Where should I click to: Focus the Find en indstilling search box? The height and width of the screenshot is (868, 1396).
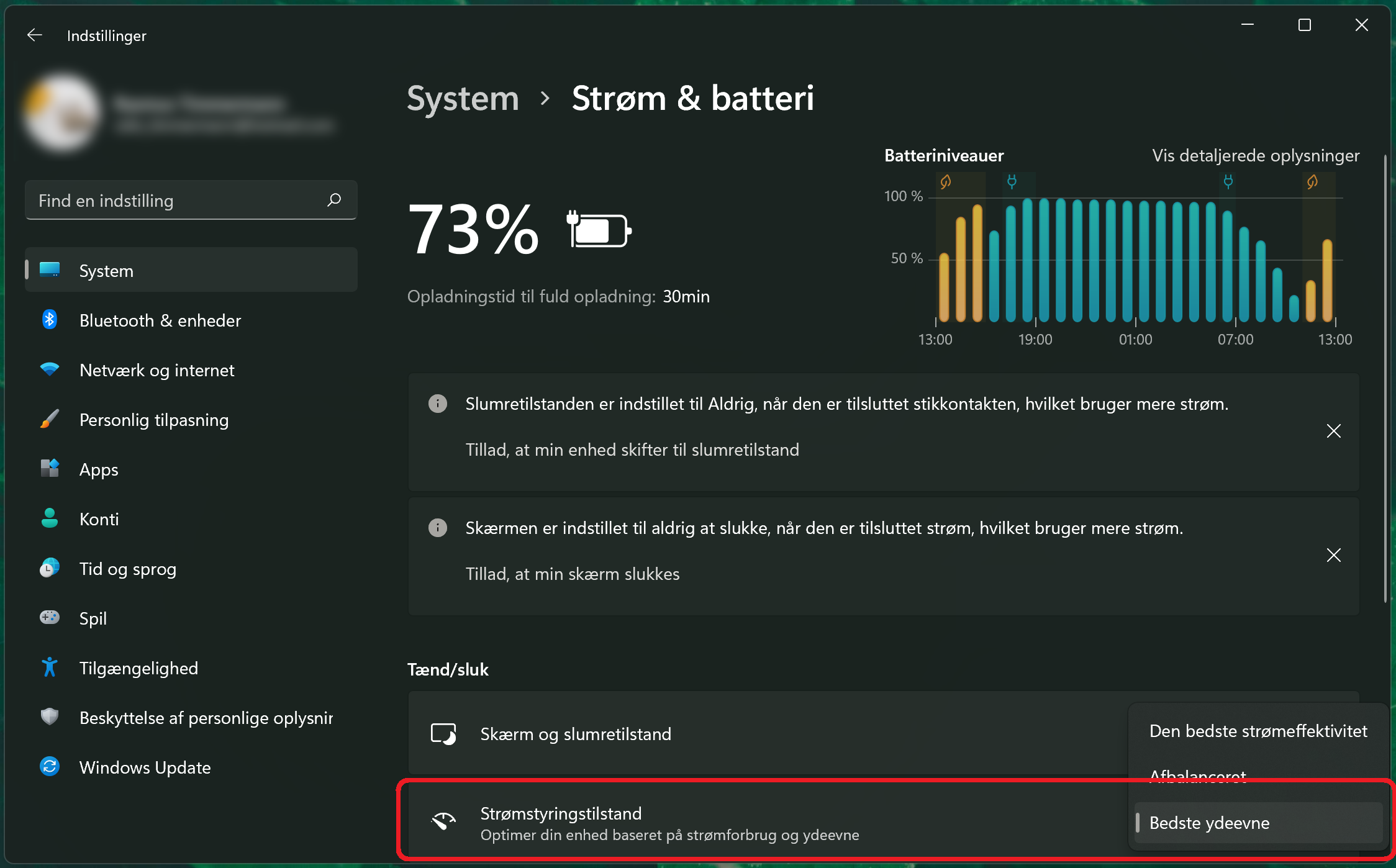pos(191,200)
